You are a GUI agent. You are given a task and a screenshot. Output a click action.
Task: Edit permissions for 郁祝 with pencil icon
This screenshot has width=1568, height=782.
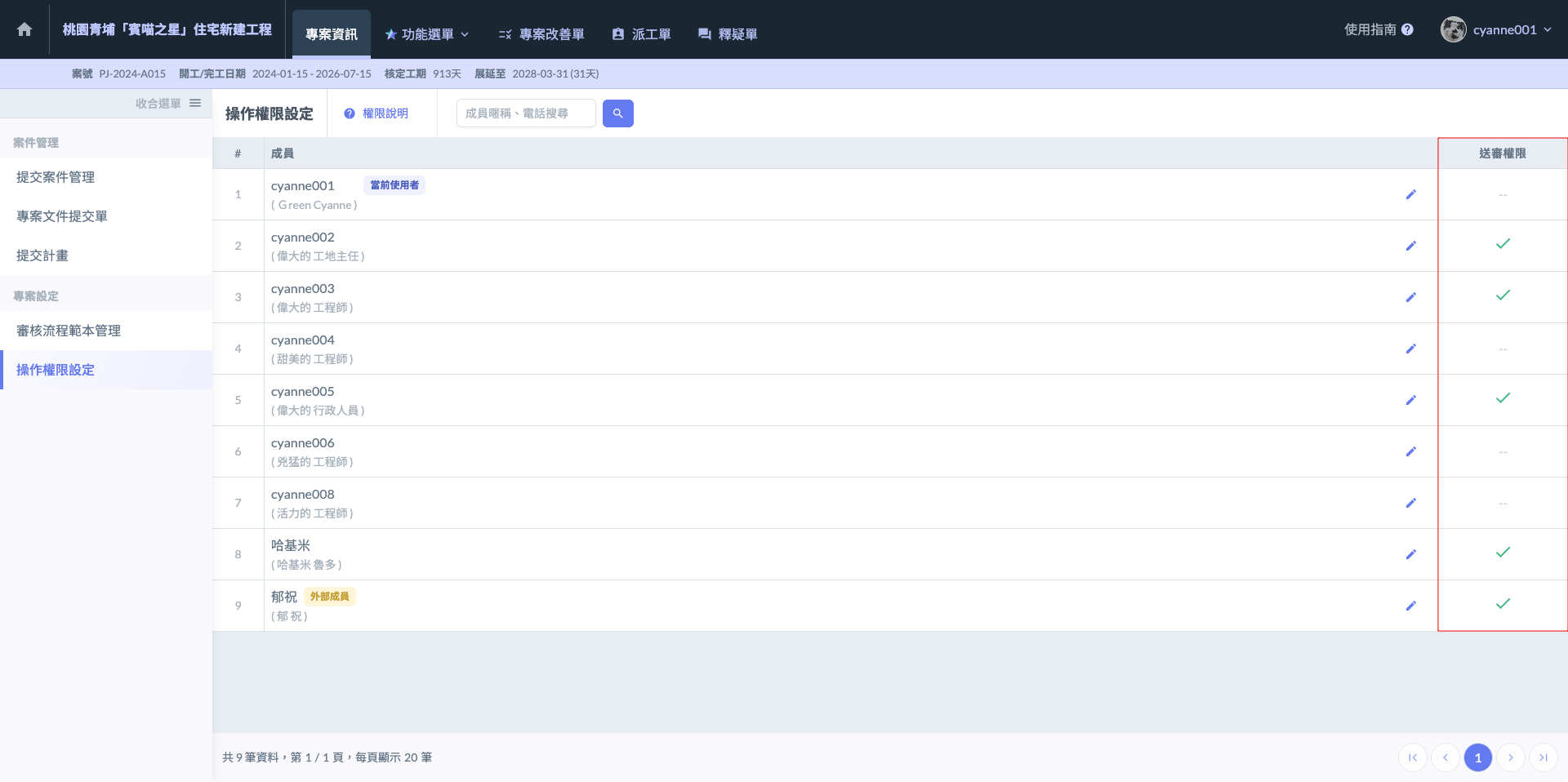(x=1411, y=606)
